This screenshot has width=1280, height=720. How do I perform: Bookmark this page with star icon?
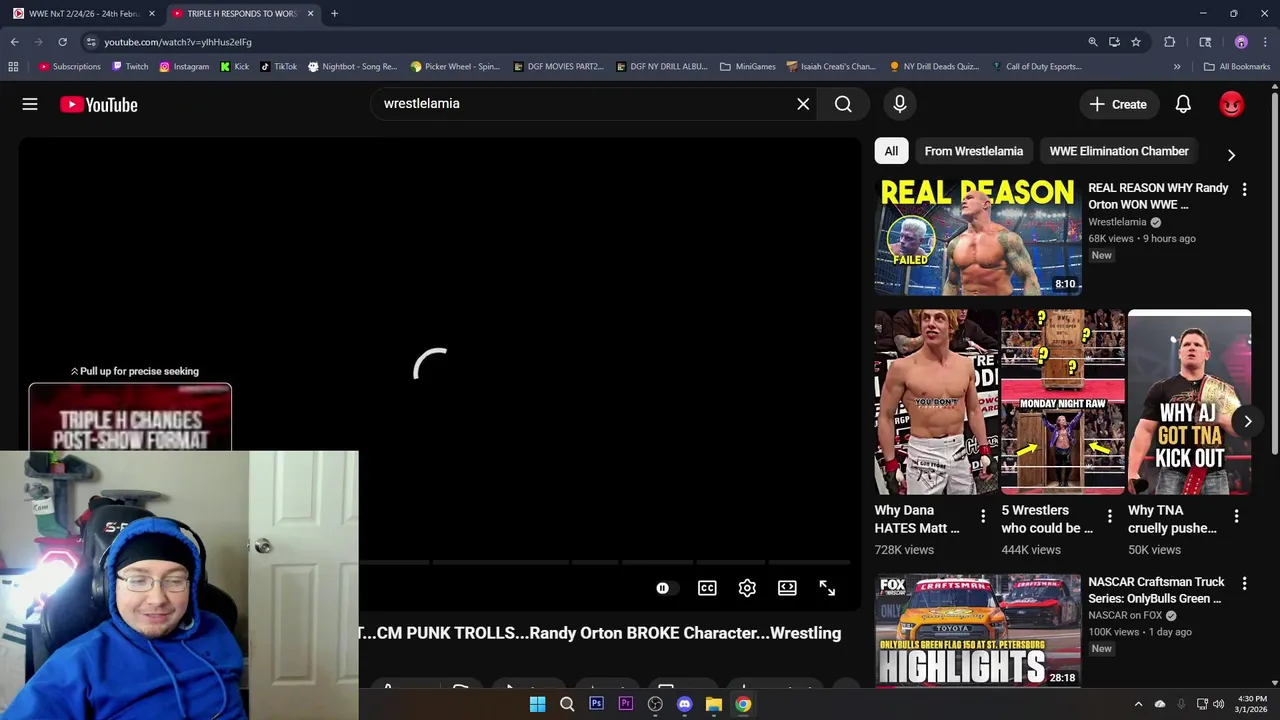[1136, 42]
